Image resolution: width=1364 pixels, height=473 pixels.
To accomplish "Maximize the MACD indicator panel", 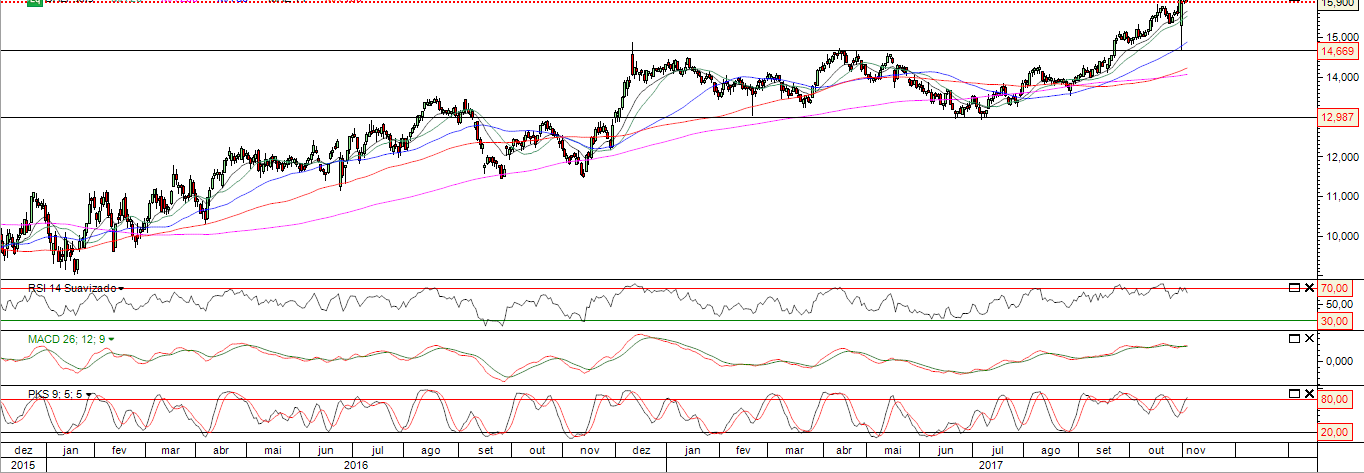I will pyautogui.click(x=1295, y=339).
